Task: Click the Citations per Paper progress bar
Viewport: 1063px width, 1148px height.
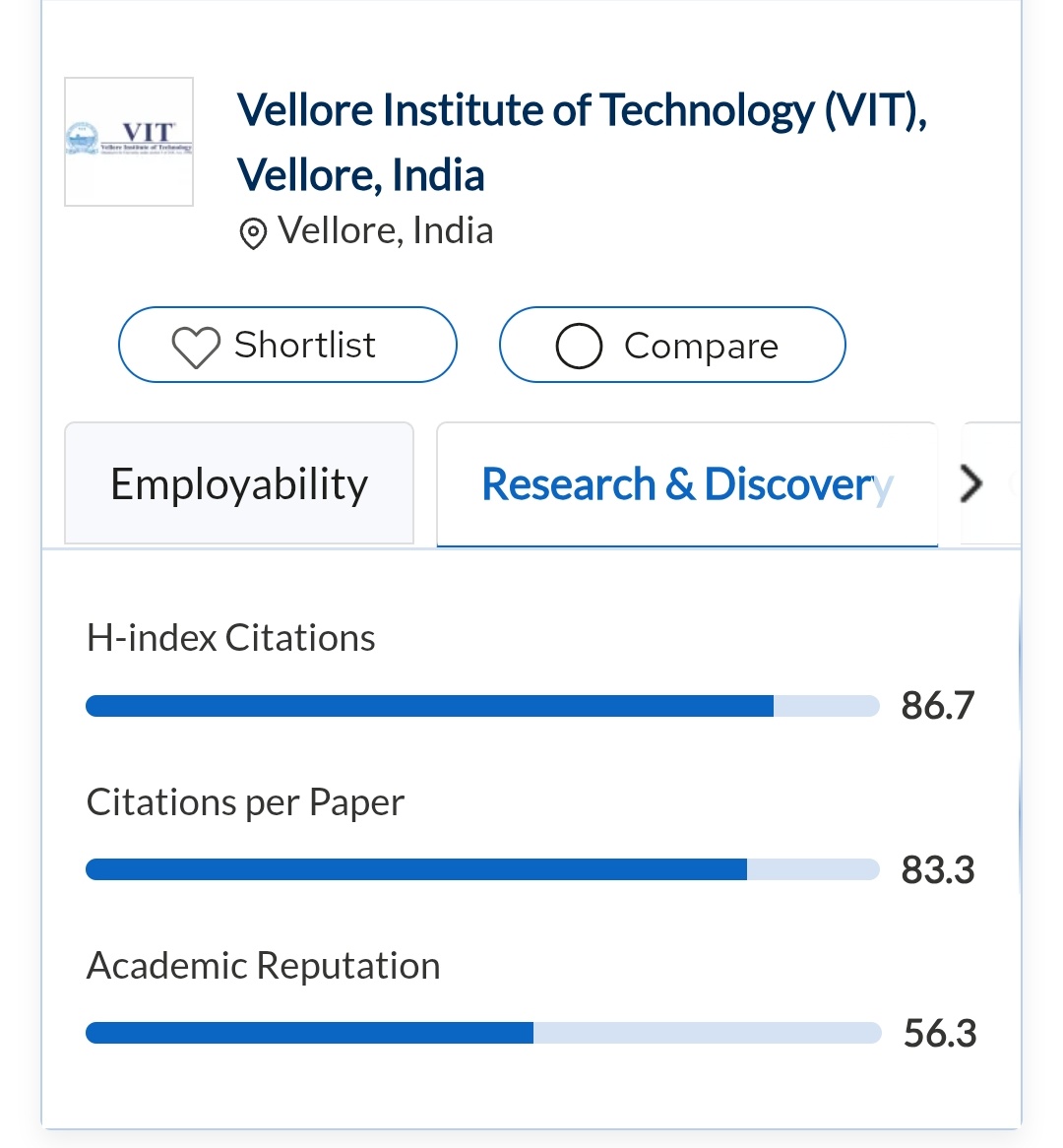Action: tap(482, 869)
